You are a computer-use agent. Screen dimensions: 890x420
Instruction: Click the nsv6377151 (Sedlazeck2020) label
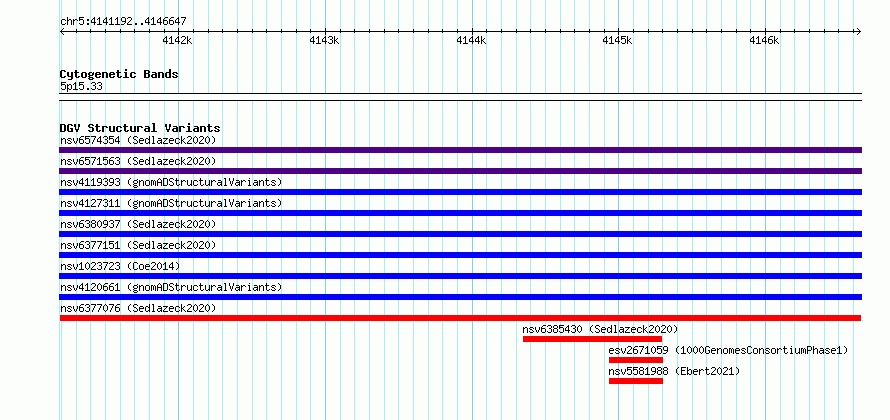138,245
